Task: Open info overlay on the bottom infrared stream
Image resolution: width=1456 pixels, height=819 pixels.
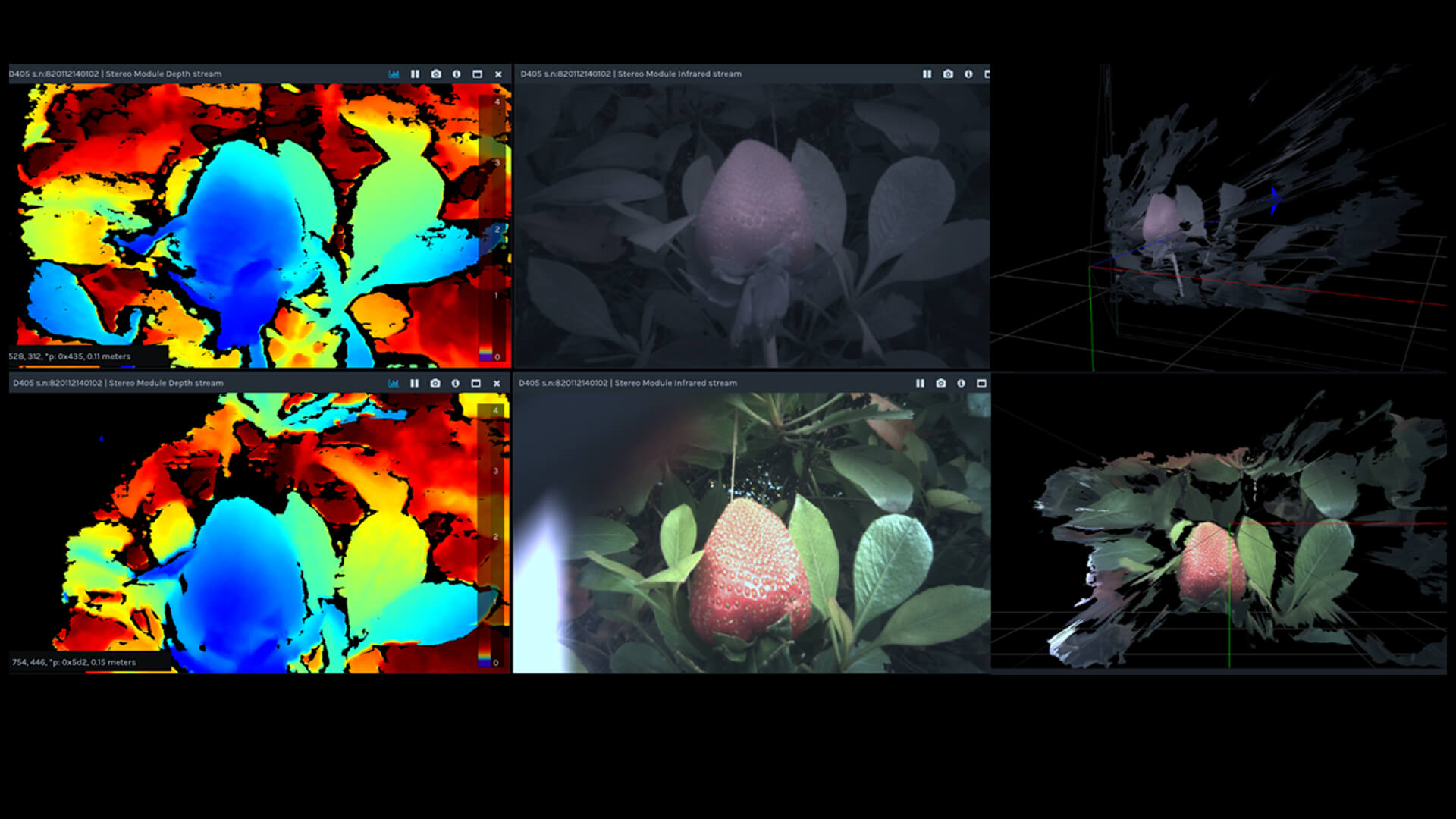Action: pos(962,383)
